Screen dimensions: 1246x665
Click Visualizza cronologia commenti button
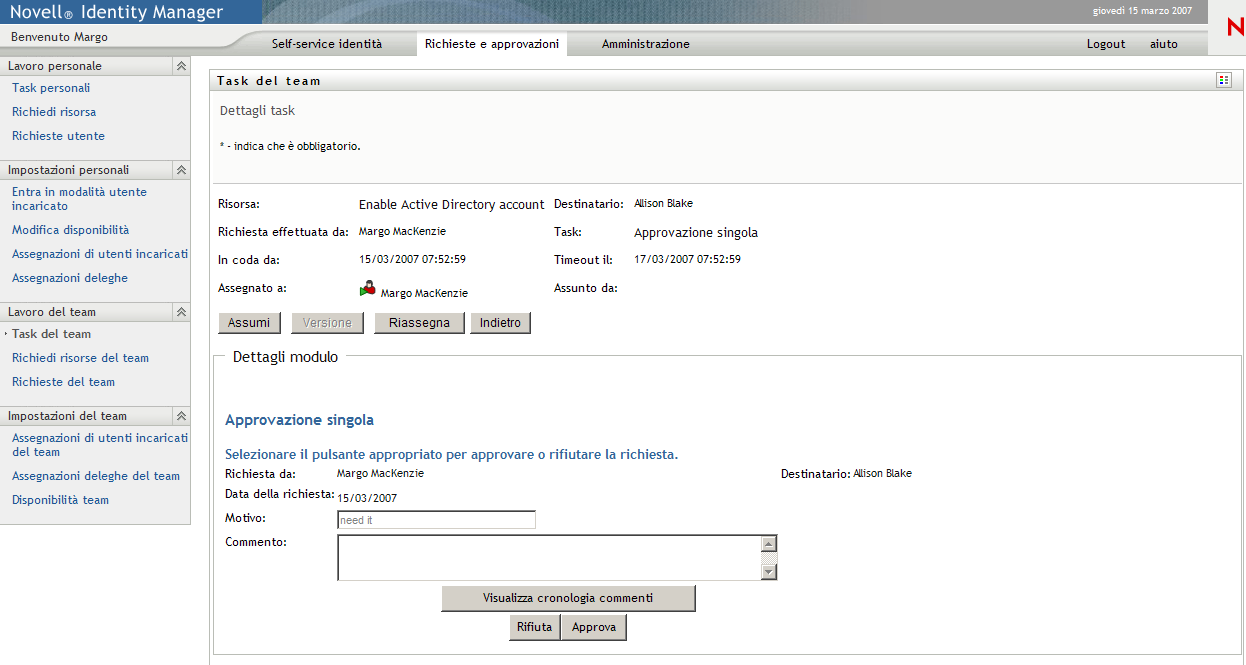(568, 598)
